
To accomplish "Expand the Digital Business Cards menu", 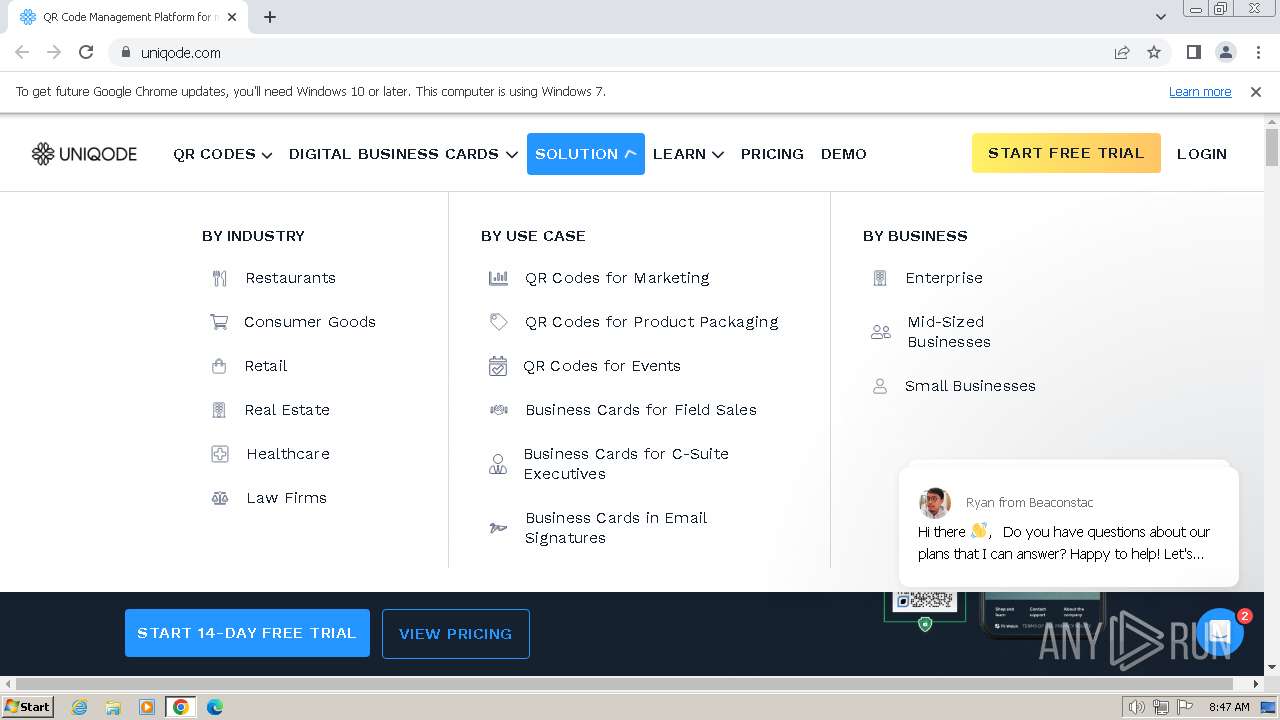I will pyautogui.click(x=403, y=154).
